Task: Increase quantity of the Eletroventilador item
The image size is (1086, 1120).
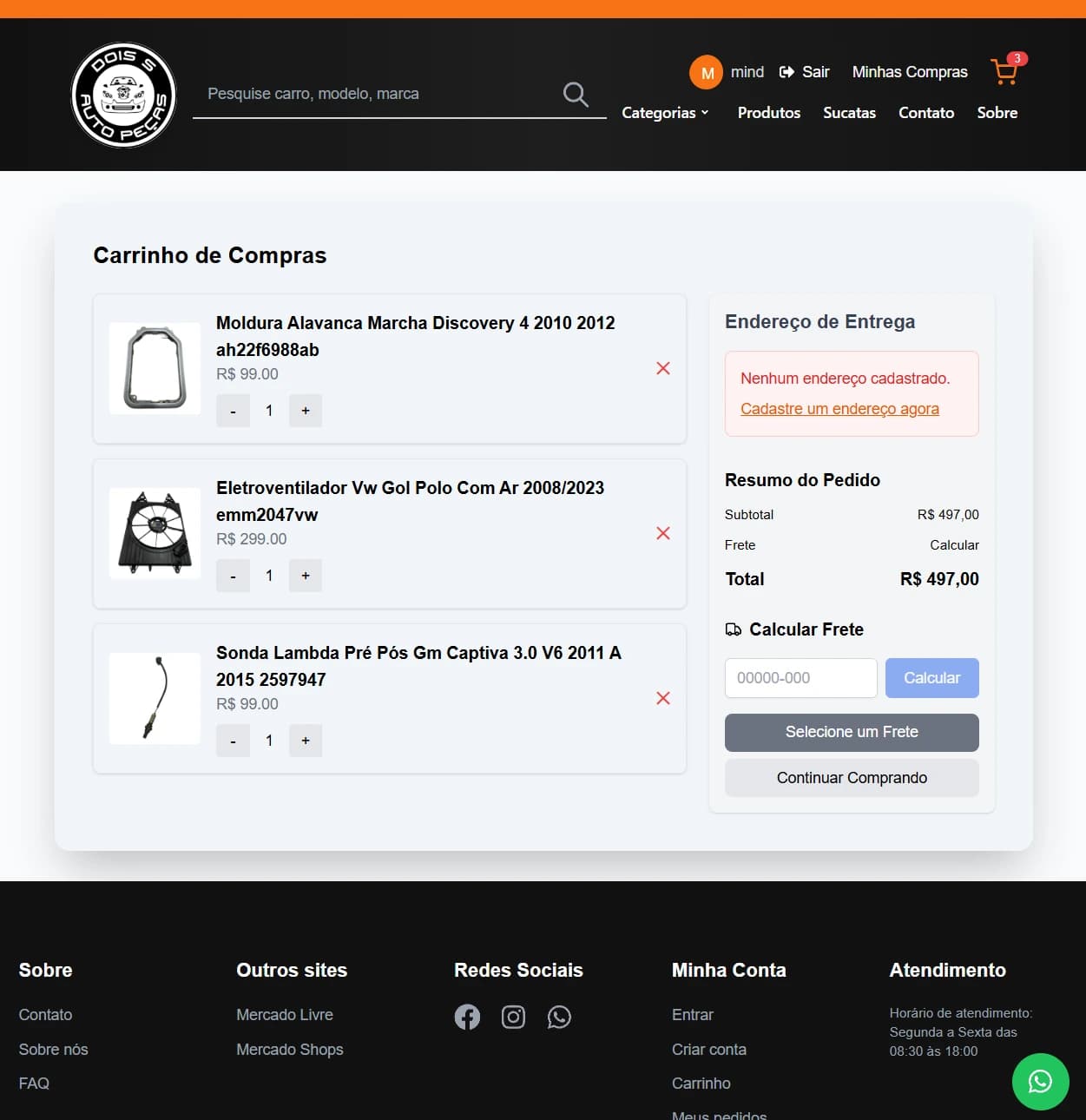Action: pos(305,575)
